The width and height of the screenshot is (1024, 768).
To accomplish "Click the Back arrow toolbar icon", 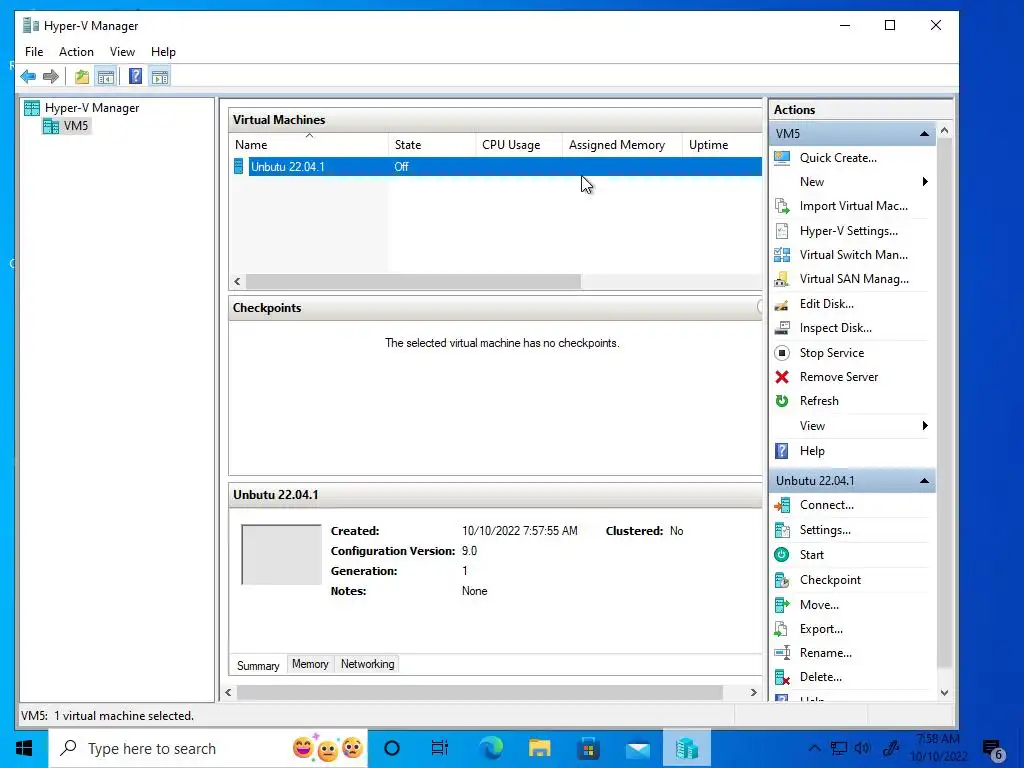I will pyautogui.click(x=28, y=77).
